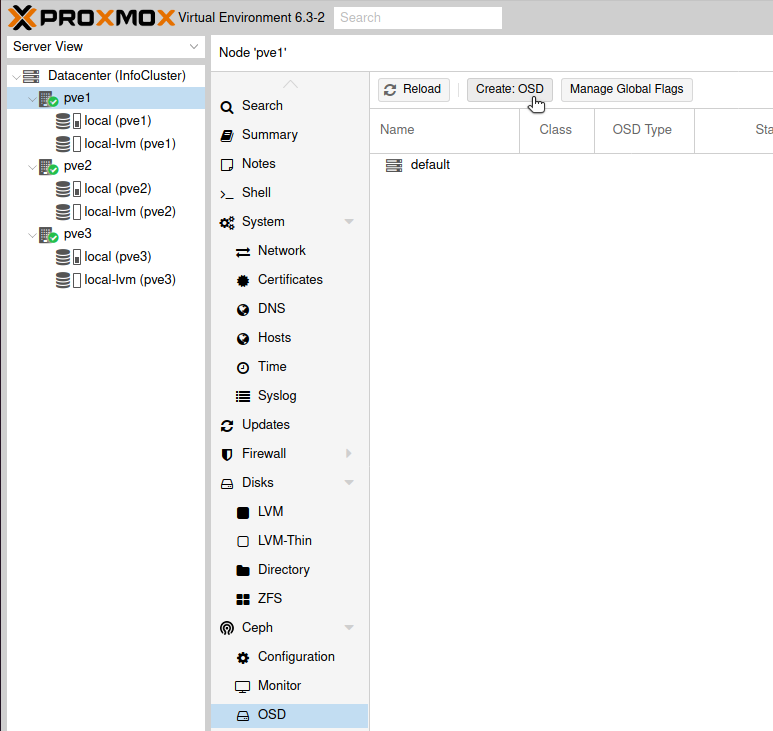Sort by the Class column header
773x731 pixels.
click(x=557, y=130)
